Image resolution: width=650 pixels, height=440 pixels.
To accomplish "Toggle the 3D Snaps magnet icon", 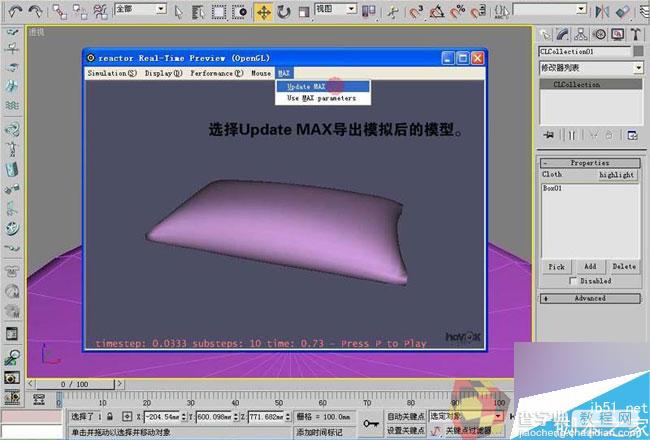I will 416,12.
